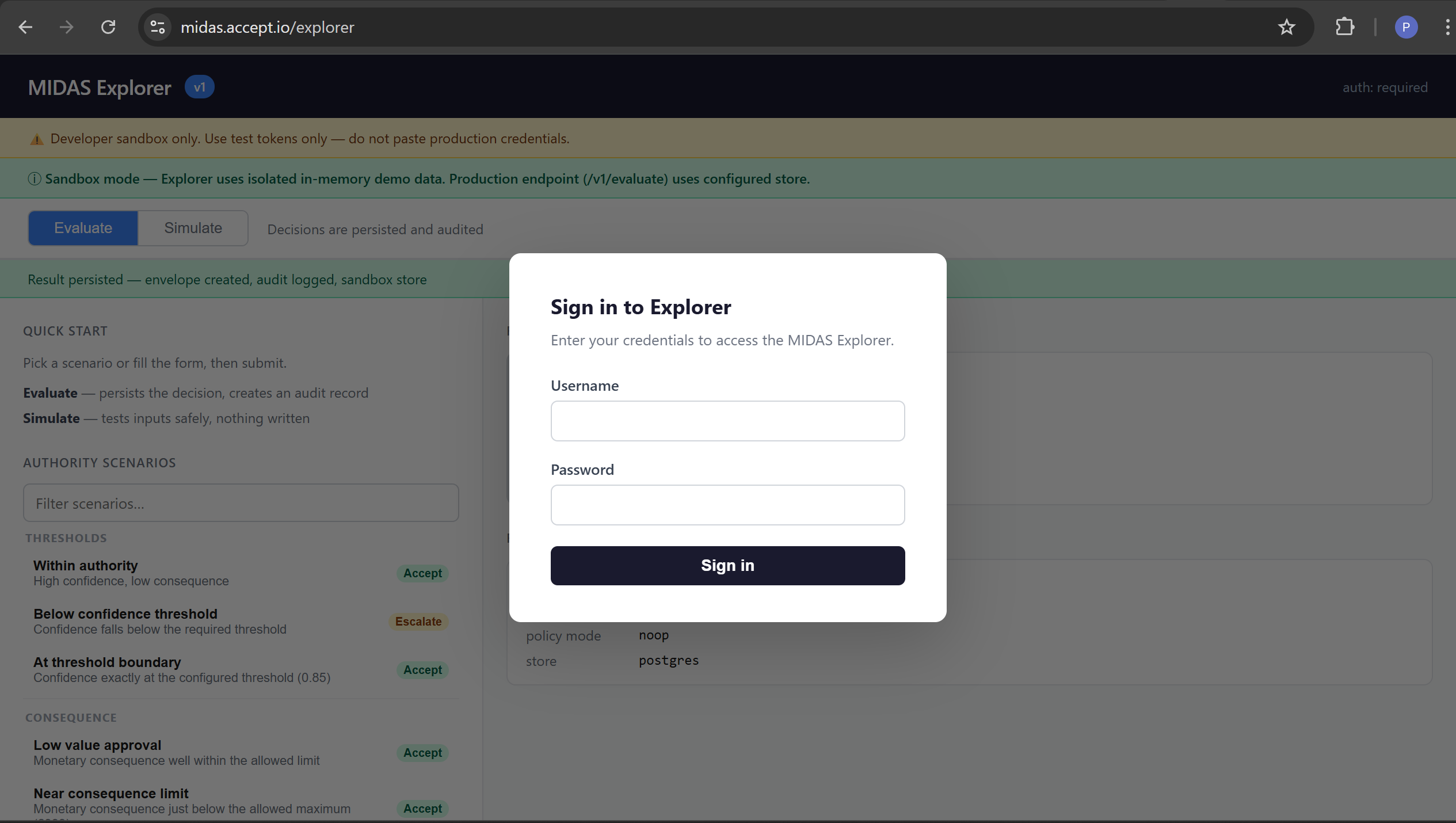Open the browser three-dot menu
The image size is (1456, 823).
1447,27
